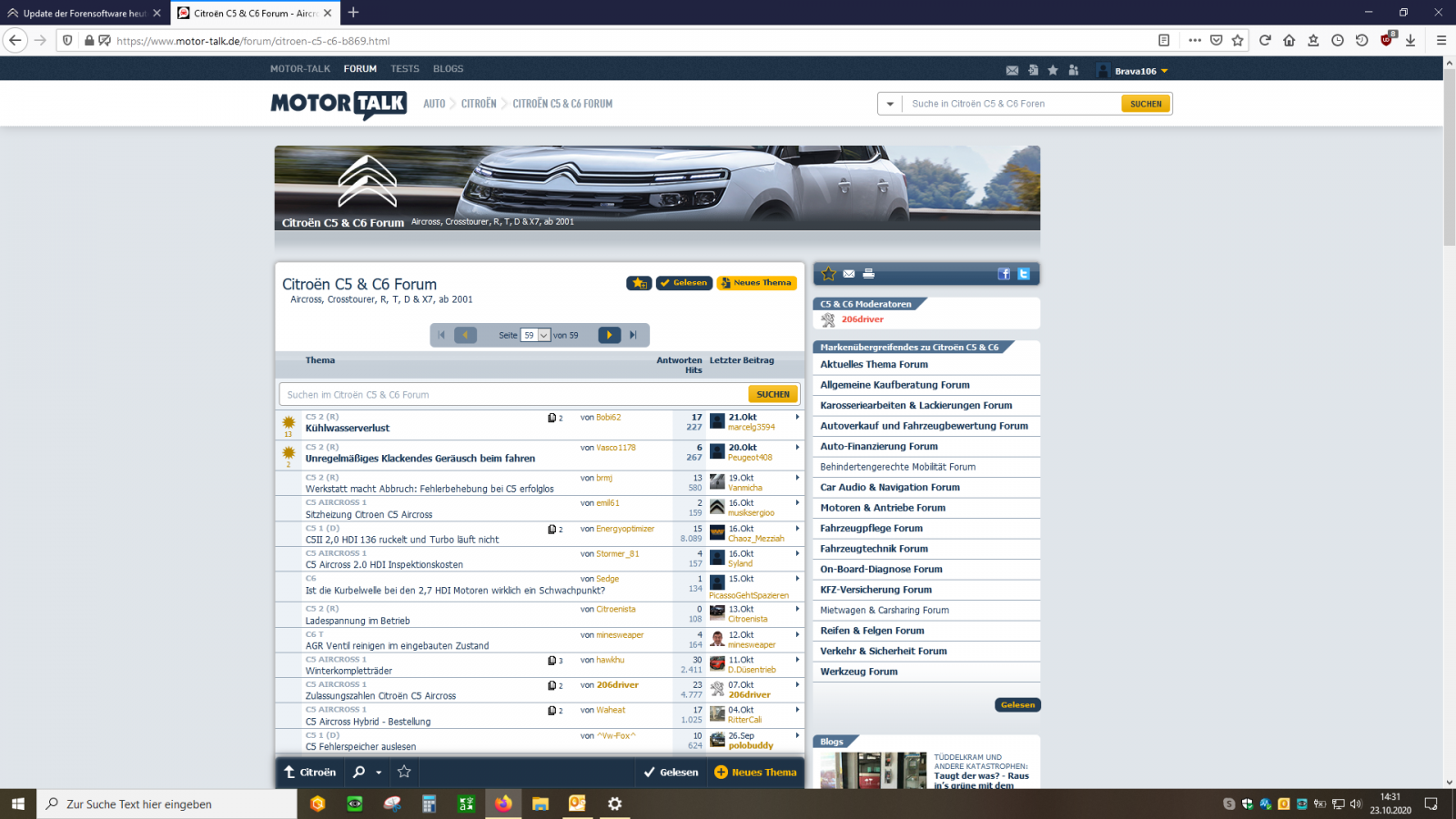The width and height of the screenshot is (1456, 819).
Task: Click the yellow SUCHEN button in the header
Action: click(x=1146, y=104)
